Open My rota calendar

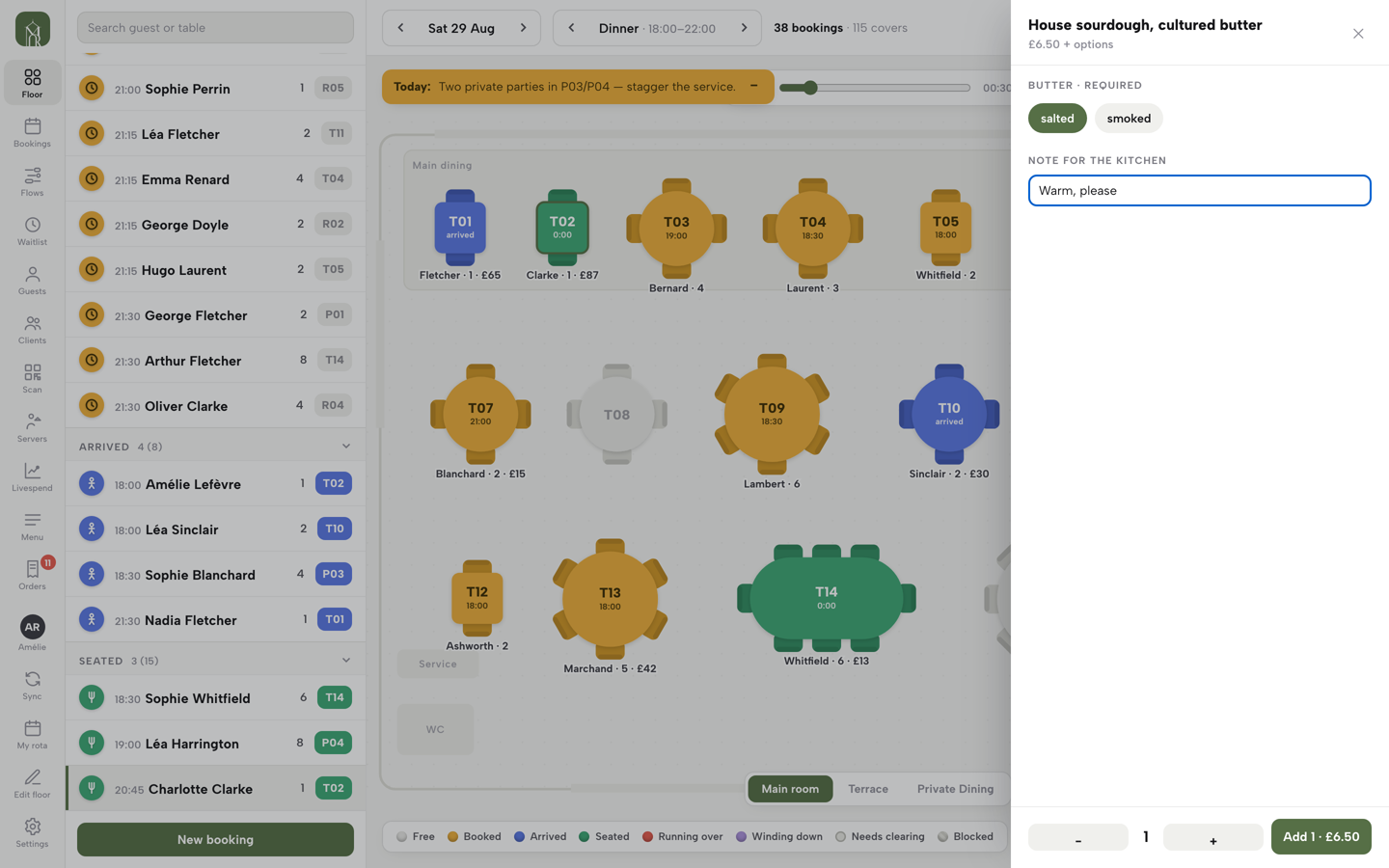pos(32,734)
